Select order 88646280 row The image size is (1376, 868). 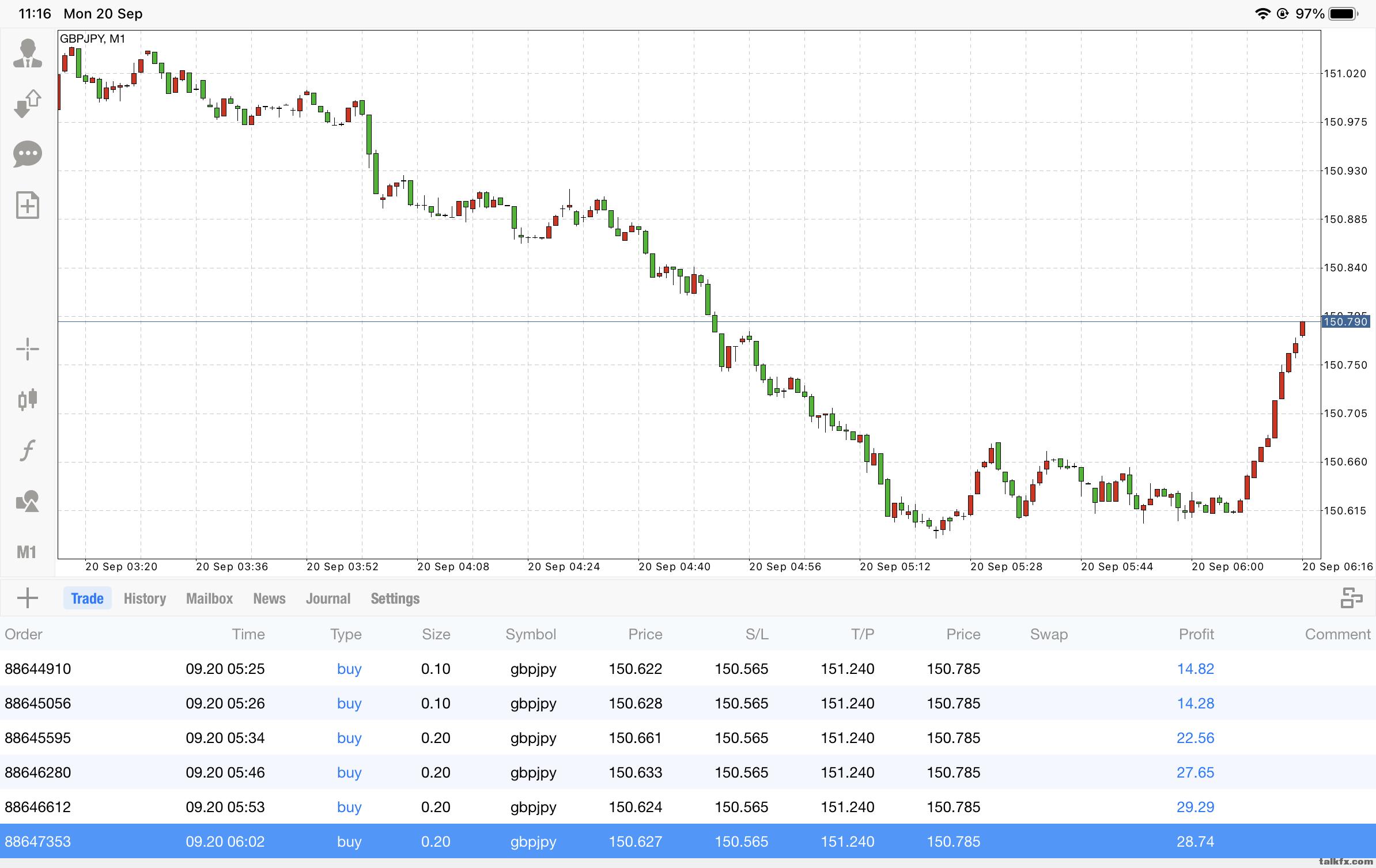[x=688, y=772]
